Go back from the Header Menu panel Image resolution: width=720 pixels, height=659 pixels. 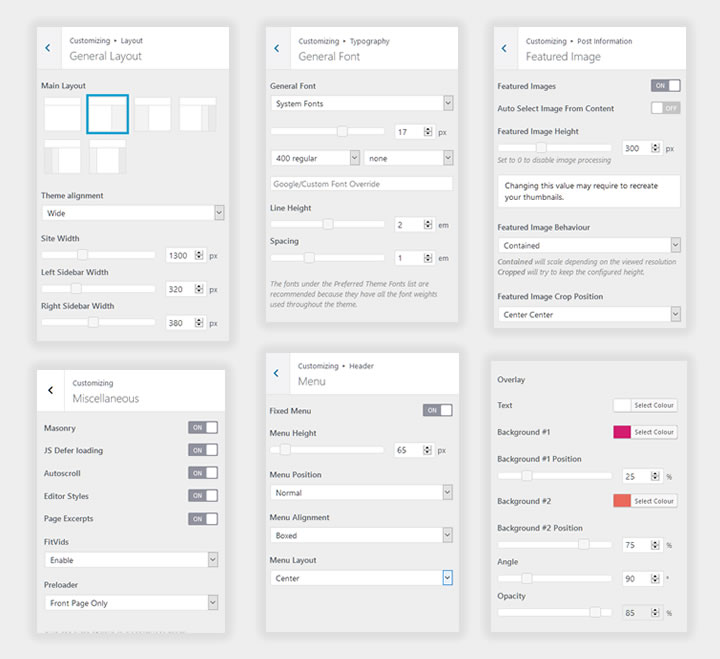[277, 373]
